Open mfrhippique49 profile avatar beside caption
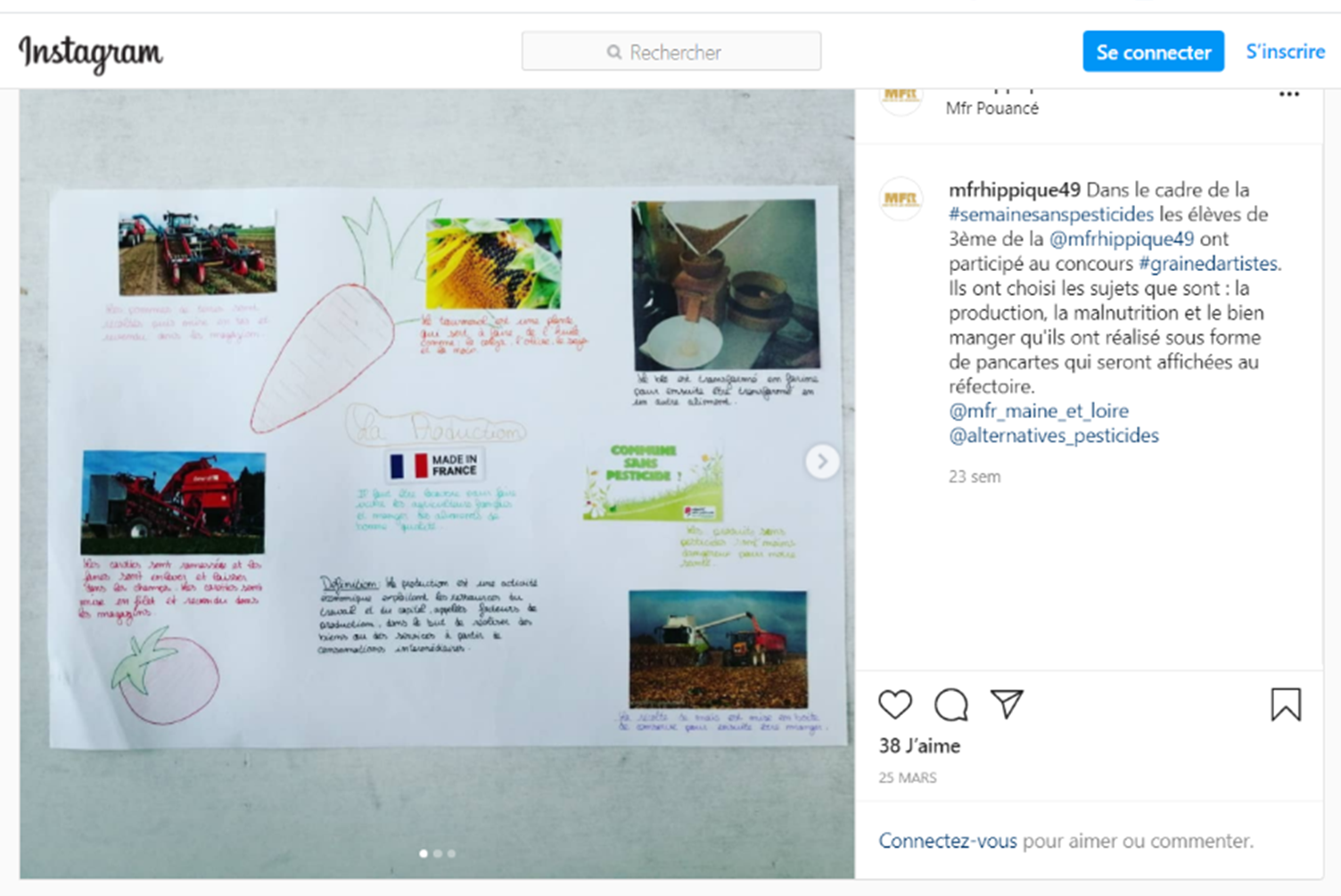Screen dimensions: 1341x896 pyautogui.click(x=901, y=199)
